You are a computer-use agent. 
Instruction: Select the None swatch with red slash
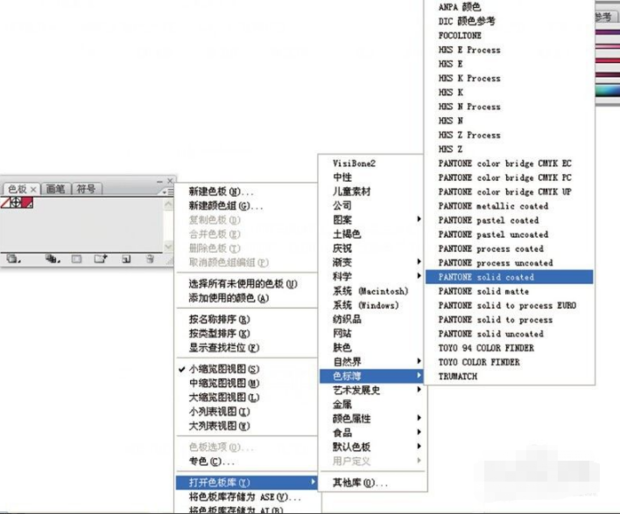click(5, 203)
